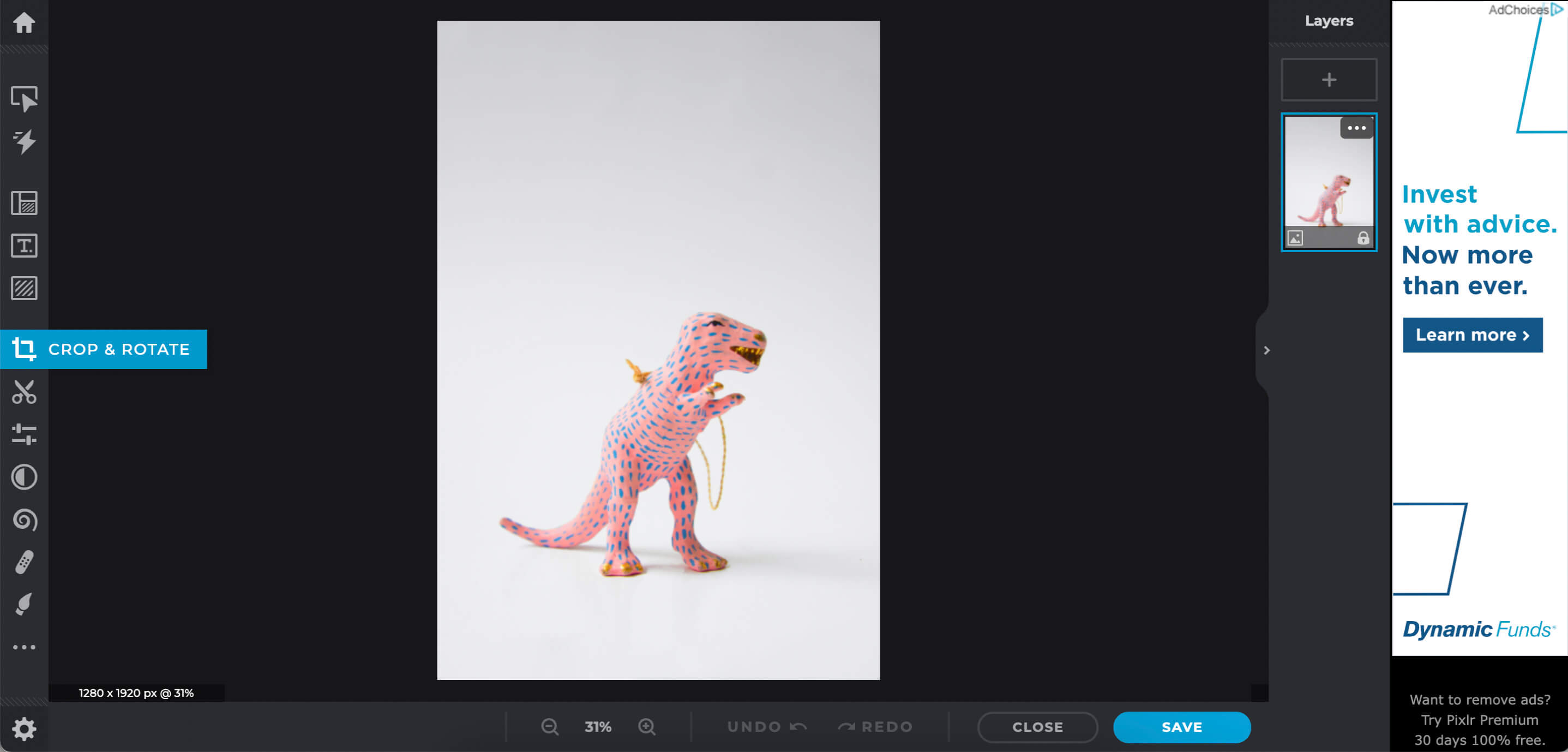Go to the Home icon

tap(24, 22)
